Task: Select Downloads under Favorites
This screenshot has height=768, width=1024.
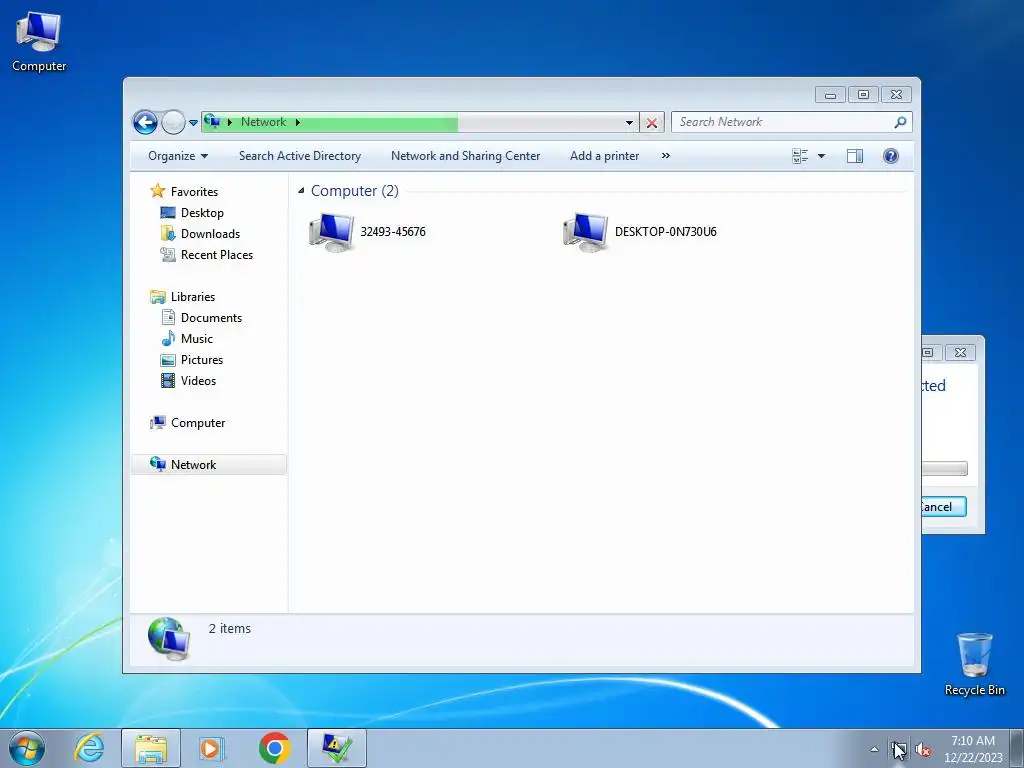Action: [x=210, y=234]
